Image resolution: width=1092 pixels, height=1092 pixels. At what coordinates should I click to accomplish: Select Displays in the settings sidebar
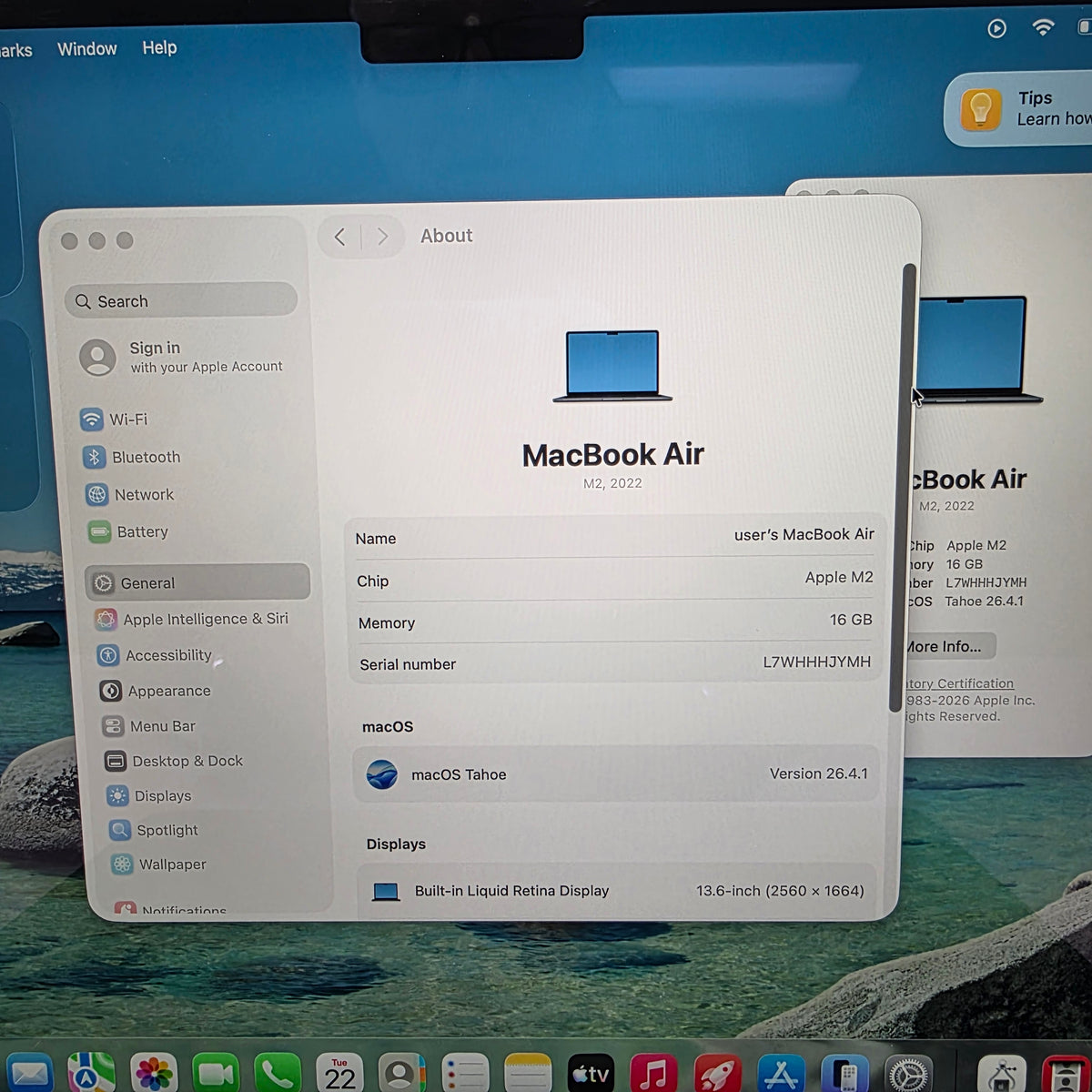coord(149,795)
